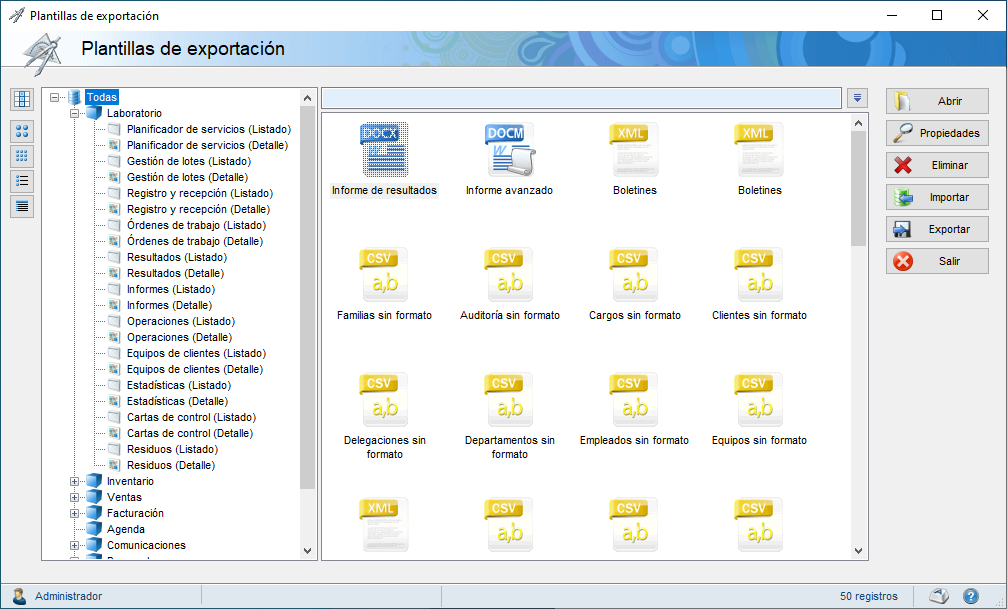
Task: Switch to table grid view icon
Action: click(22, 99)
